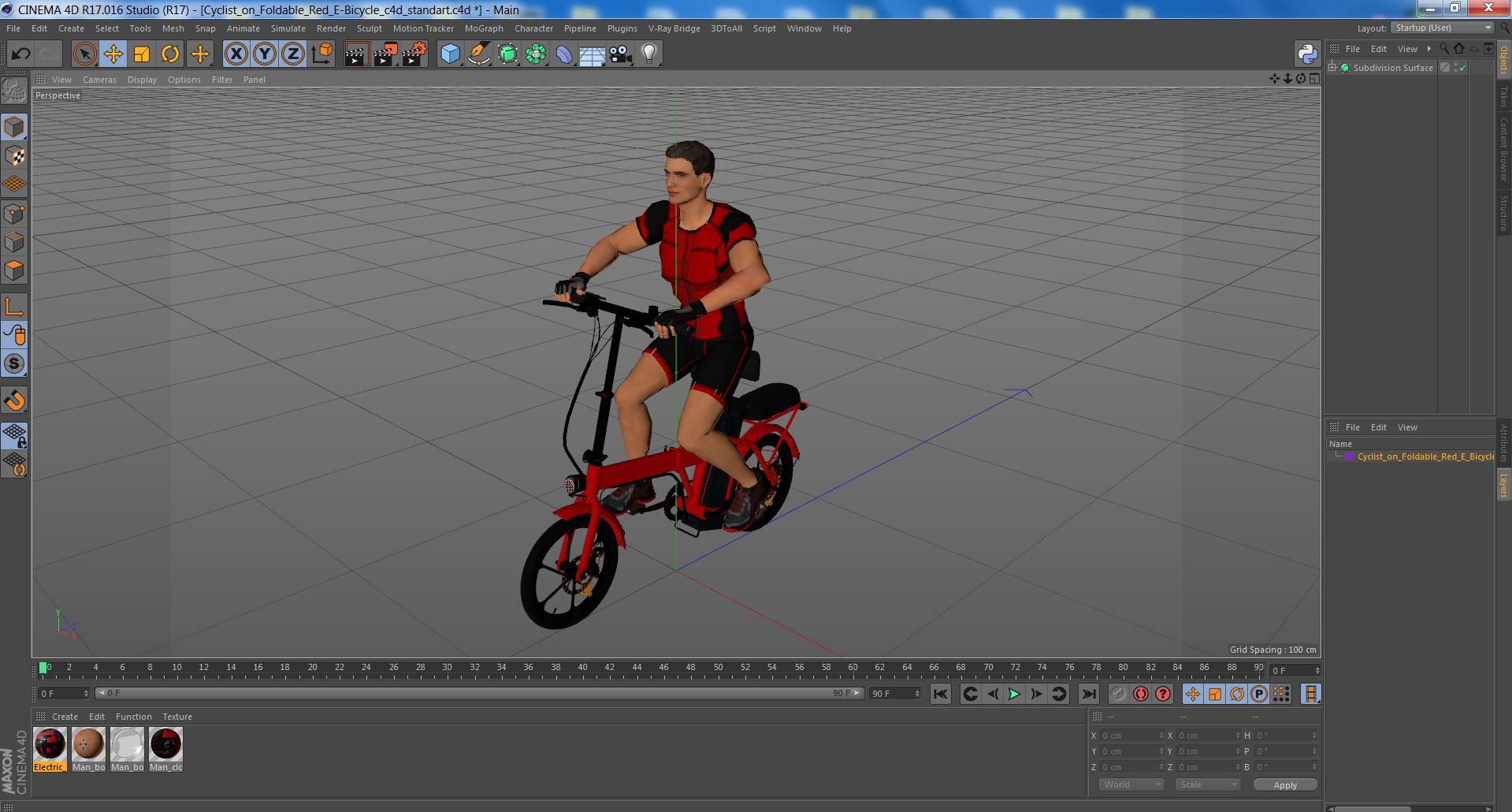Open the spline Pen tool
The height and width of the screenshot is (812, 1512).
pos(478,54)
